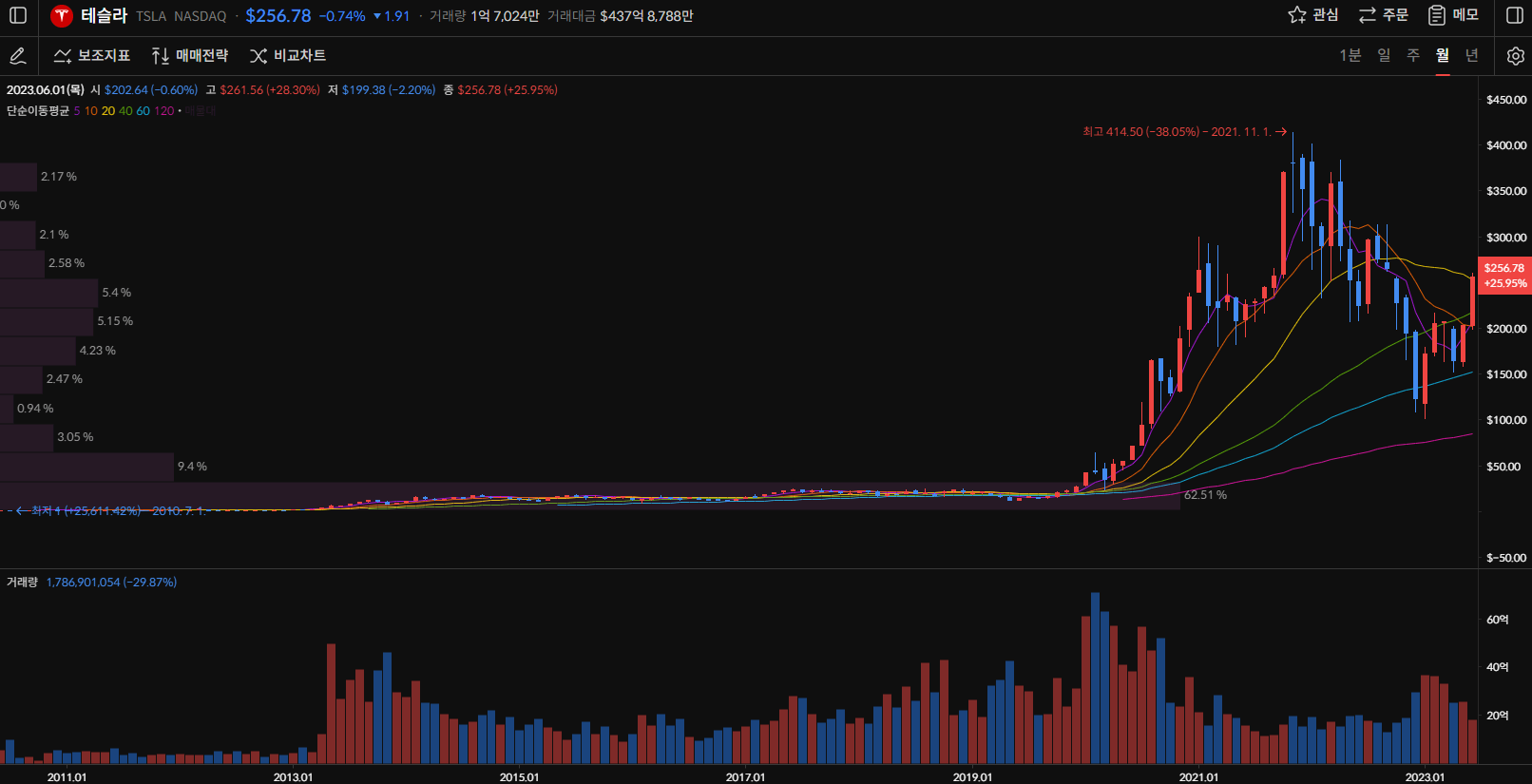Click the 시 $202.64 open value
The height and width of the screenshot is (784, 1532).
pos(144,90)
